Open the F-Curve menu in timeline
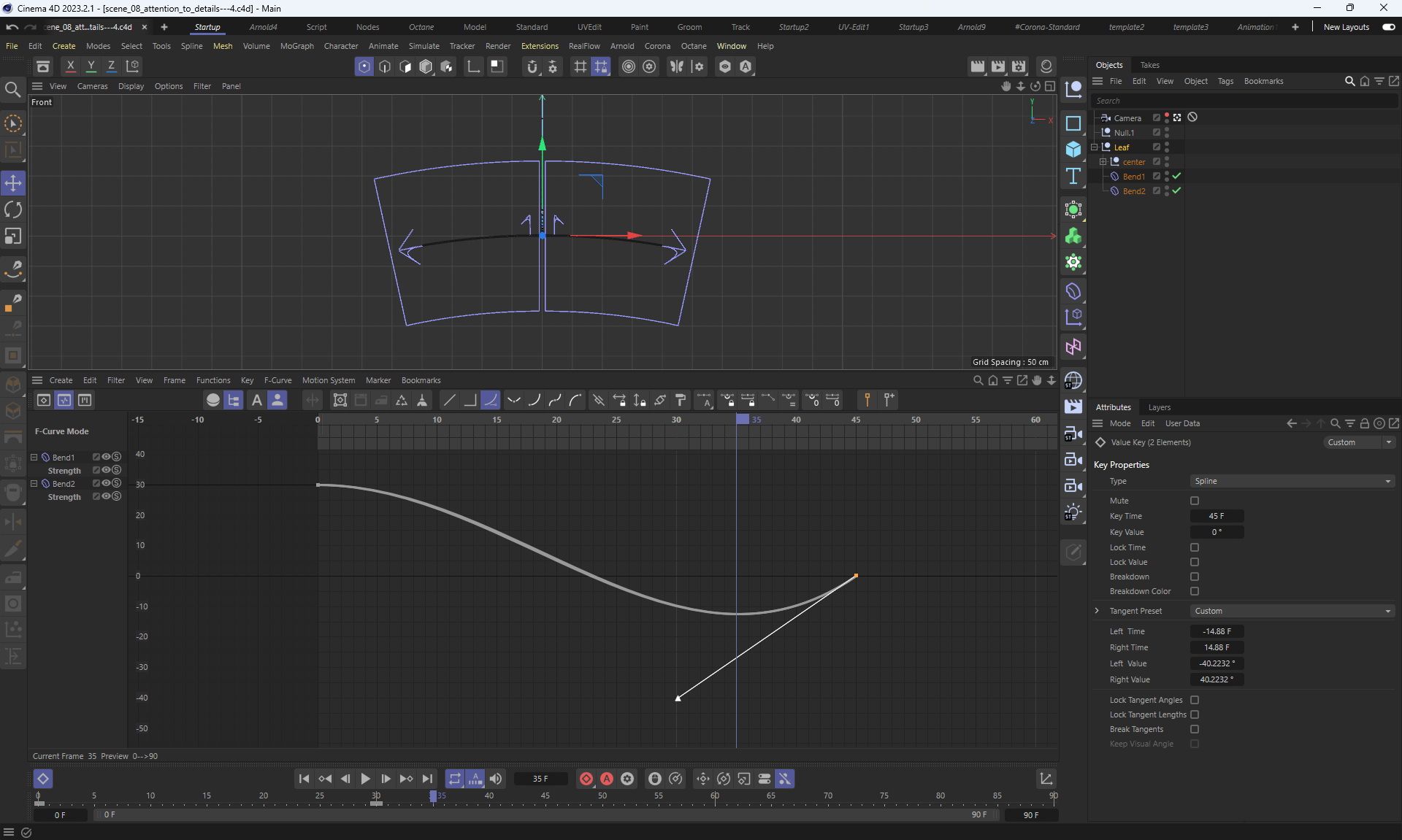Screen dimensions: 1402x840 [277, 380]
